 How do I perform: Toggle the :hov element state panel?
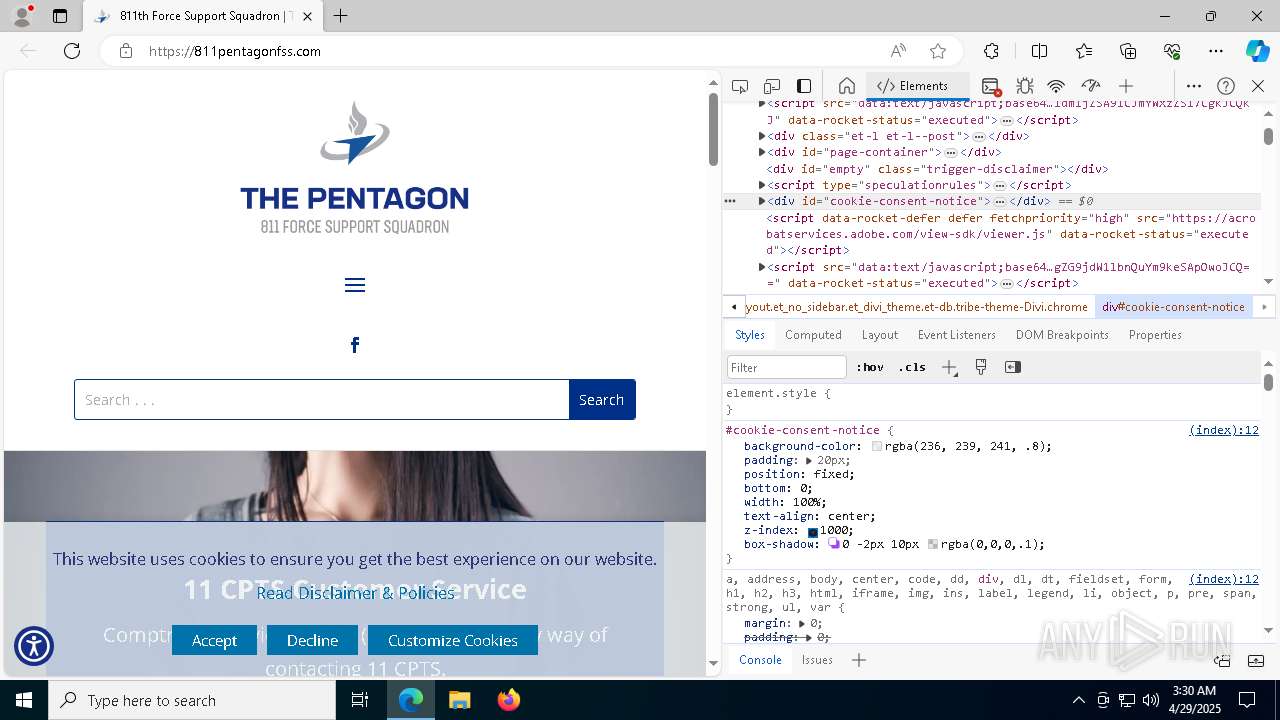click(870, 367)
